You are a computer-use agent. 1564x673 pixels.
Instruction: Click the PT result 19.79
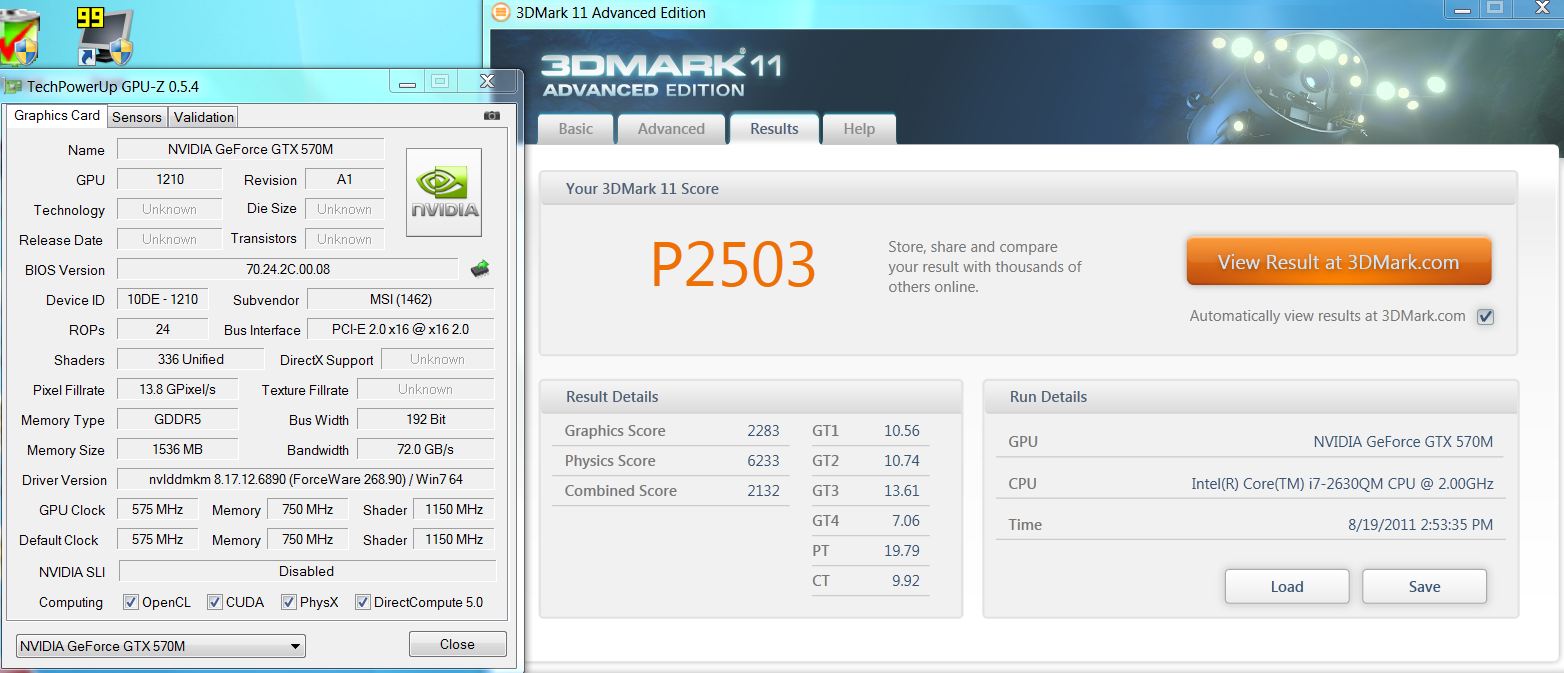pyautogui.click(x=902, y=551)
